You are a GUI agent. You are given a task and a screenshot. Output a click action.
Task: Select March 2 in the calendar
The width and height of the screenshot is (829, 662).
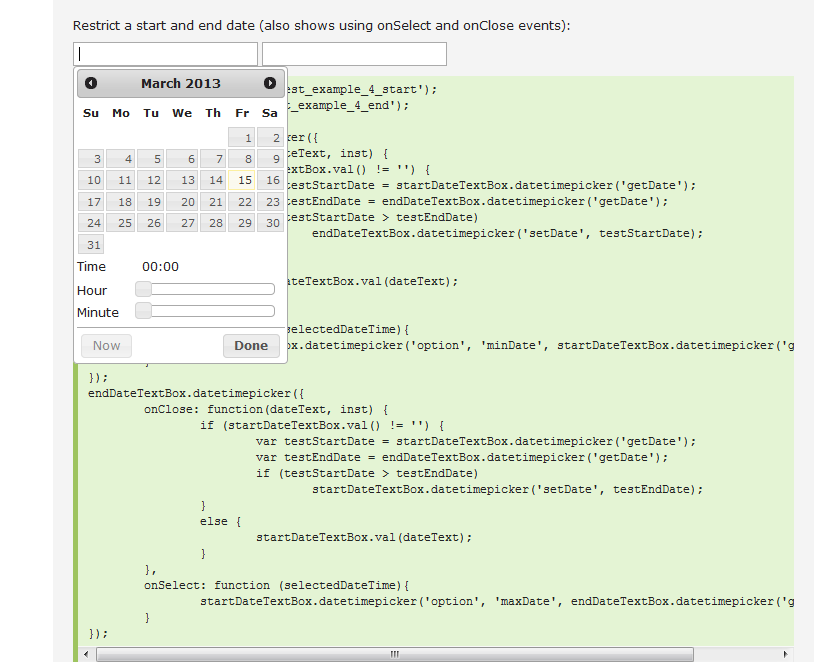pyautogui.click(x=270, y=137)
